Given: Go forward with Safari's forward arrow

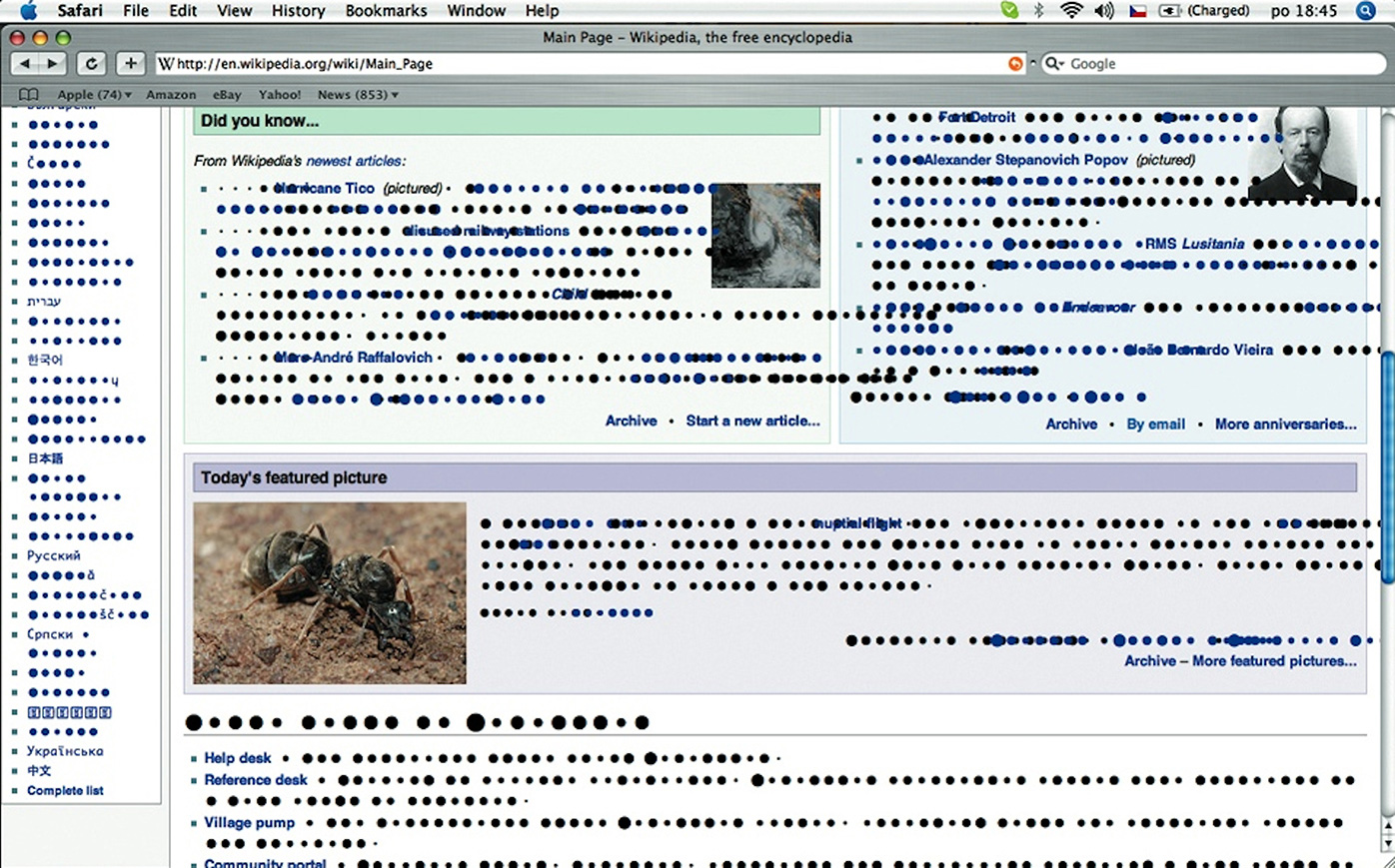Looking at the screenshot, I should [x=53, y=64].
